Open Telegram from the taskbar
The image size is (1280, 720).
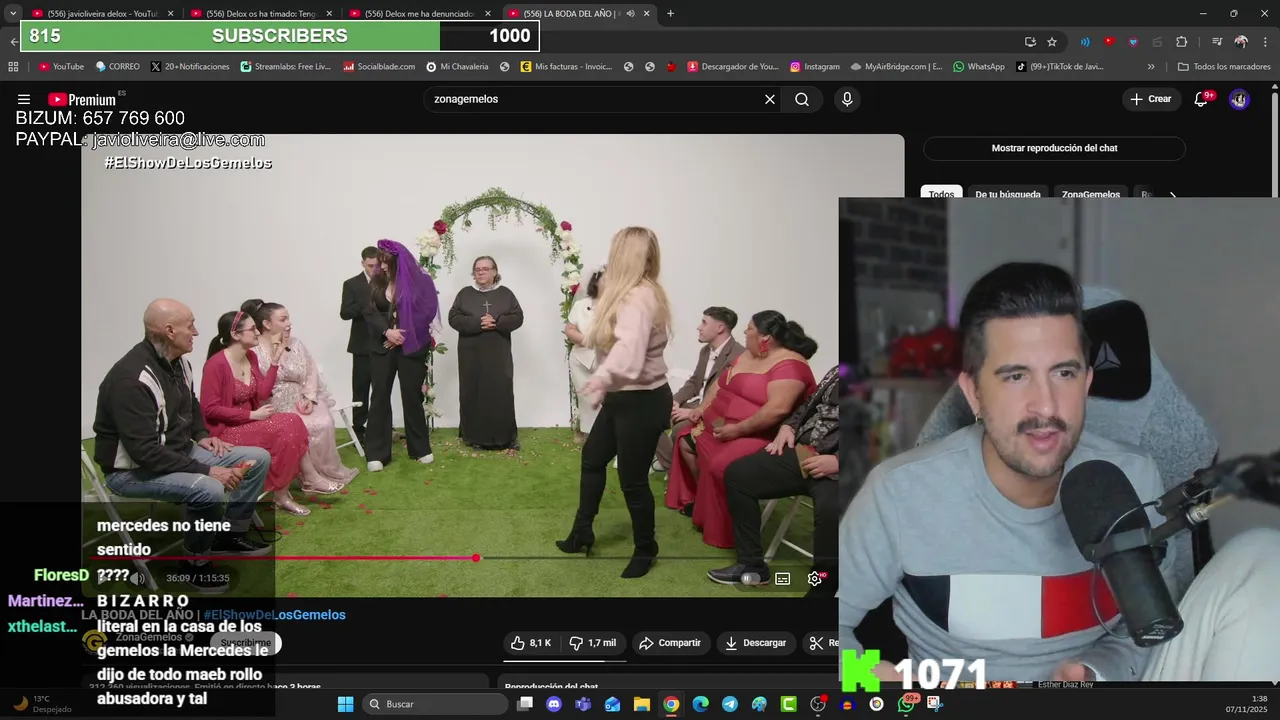729,704
